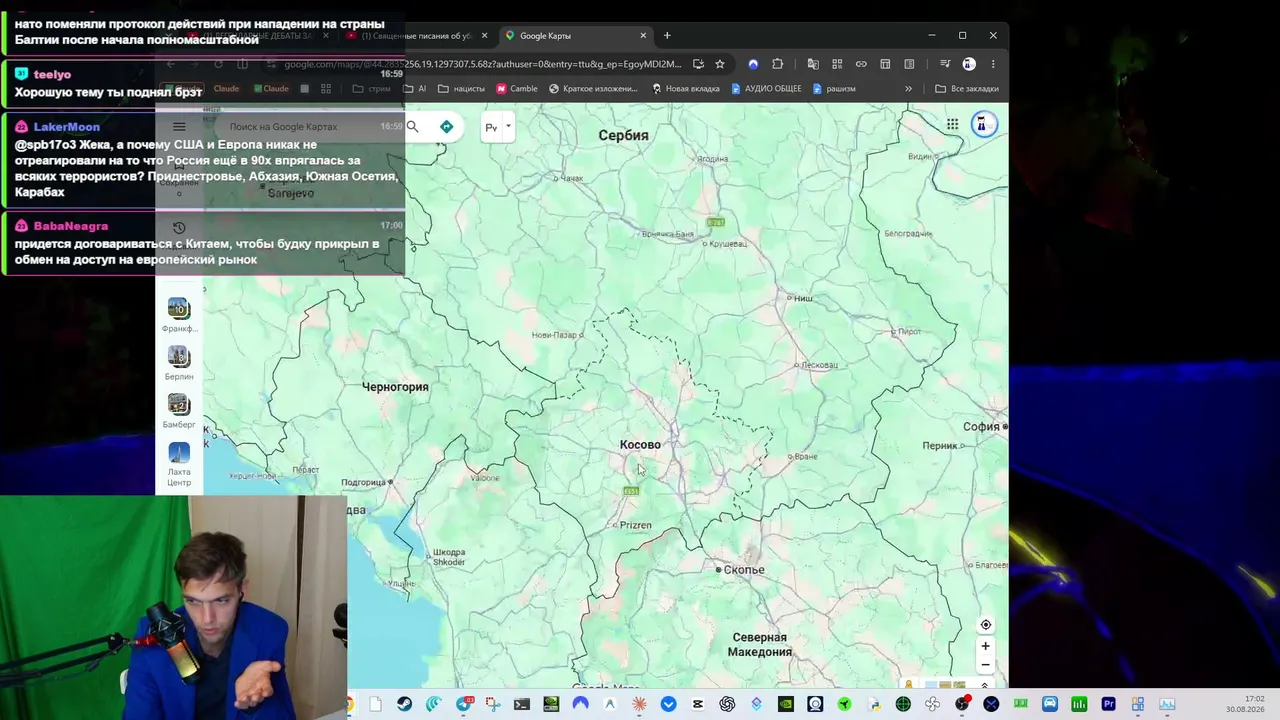The width and height of the screenshot is (1280, 720).
Task: Click teelyo username in chat overlay
Action: [x=52, y=74]
